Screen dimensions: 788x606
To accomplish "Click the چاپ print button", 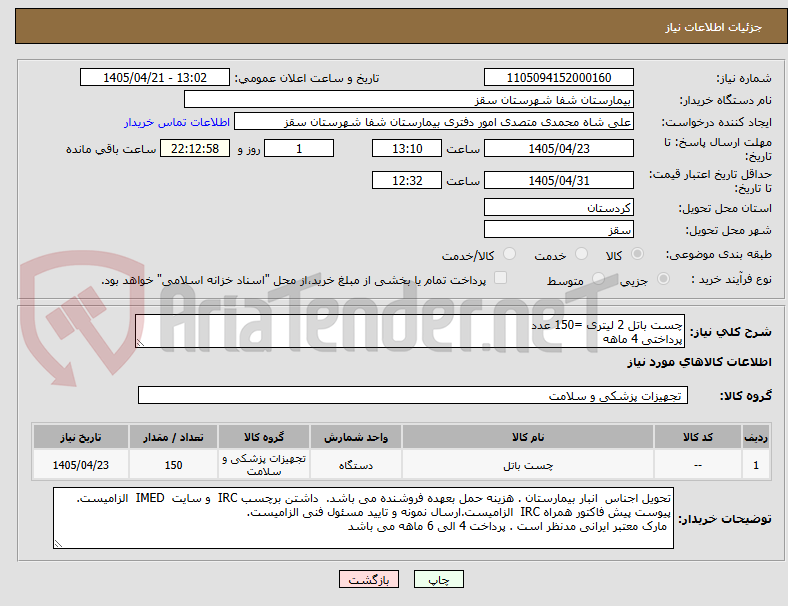I will click(x=439, y=579).
